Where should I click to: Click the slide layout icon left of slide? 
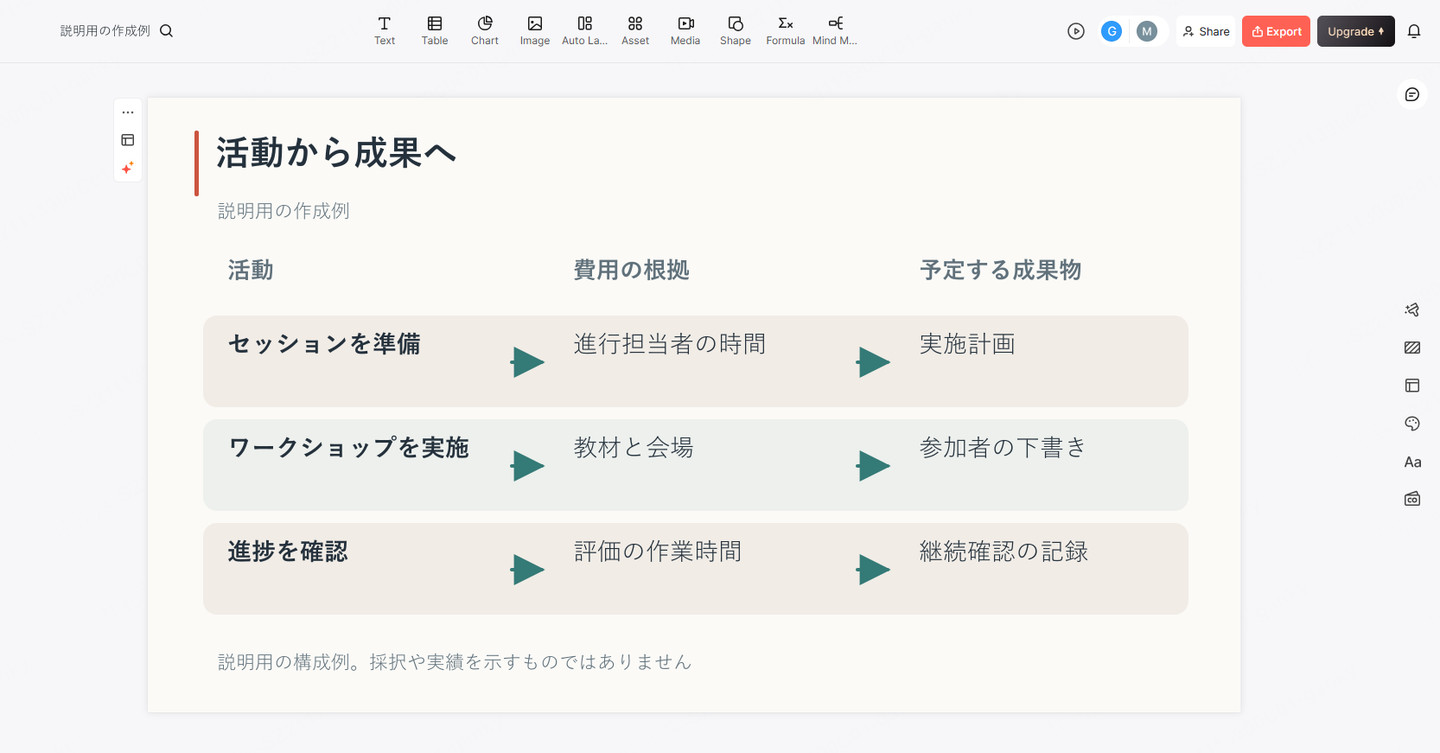(128, 140)
